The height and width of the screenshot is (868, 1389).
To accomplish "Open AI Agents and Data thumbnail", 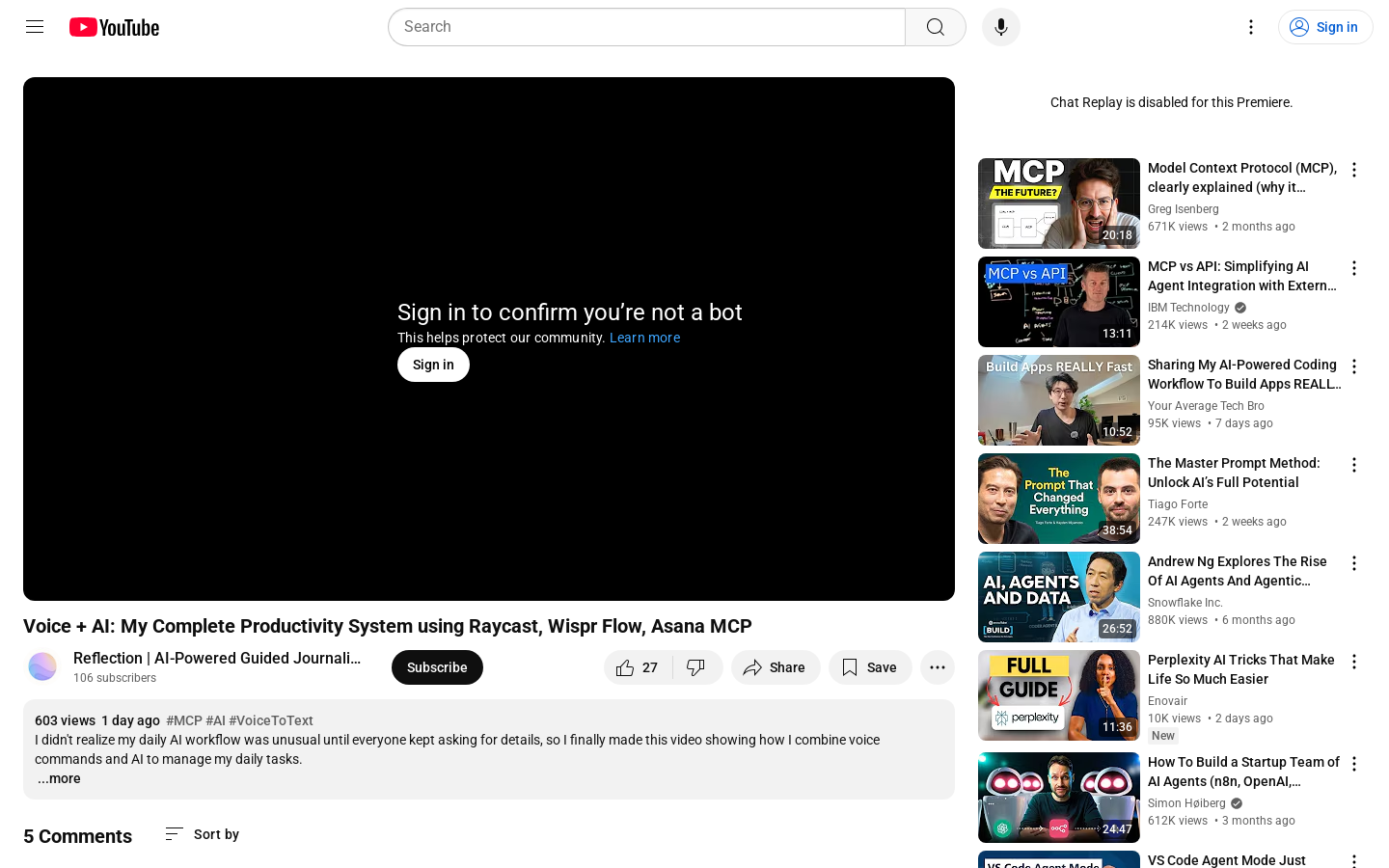I will [x=1059, y=597].
